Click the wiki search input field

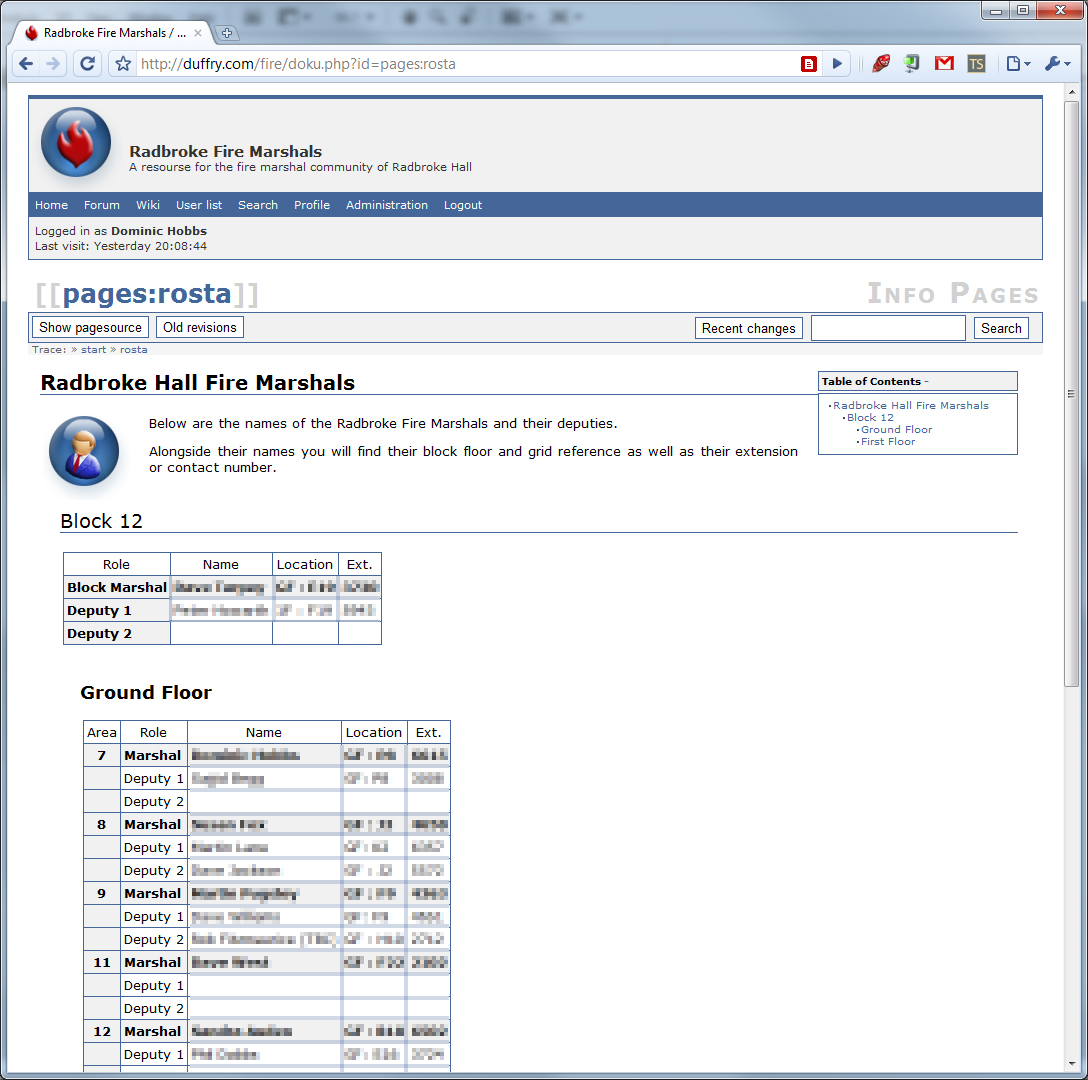[x=888, y=328]
